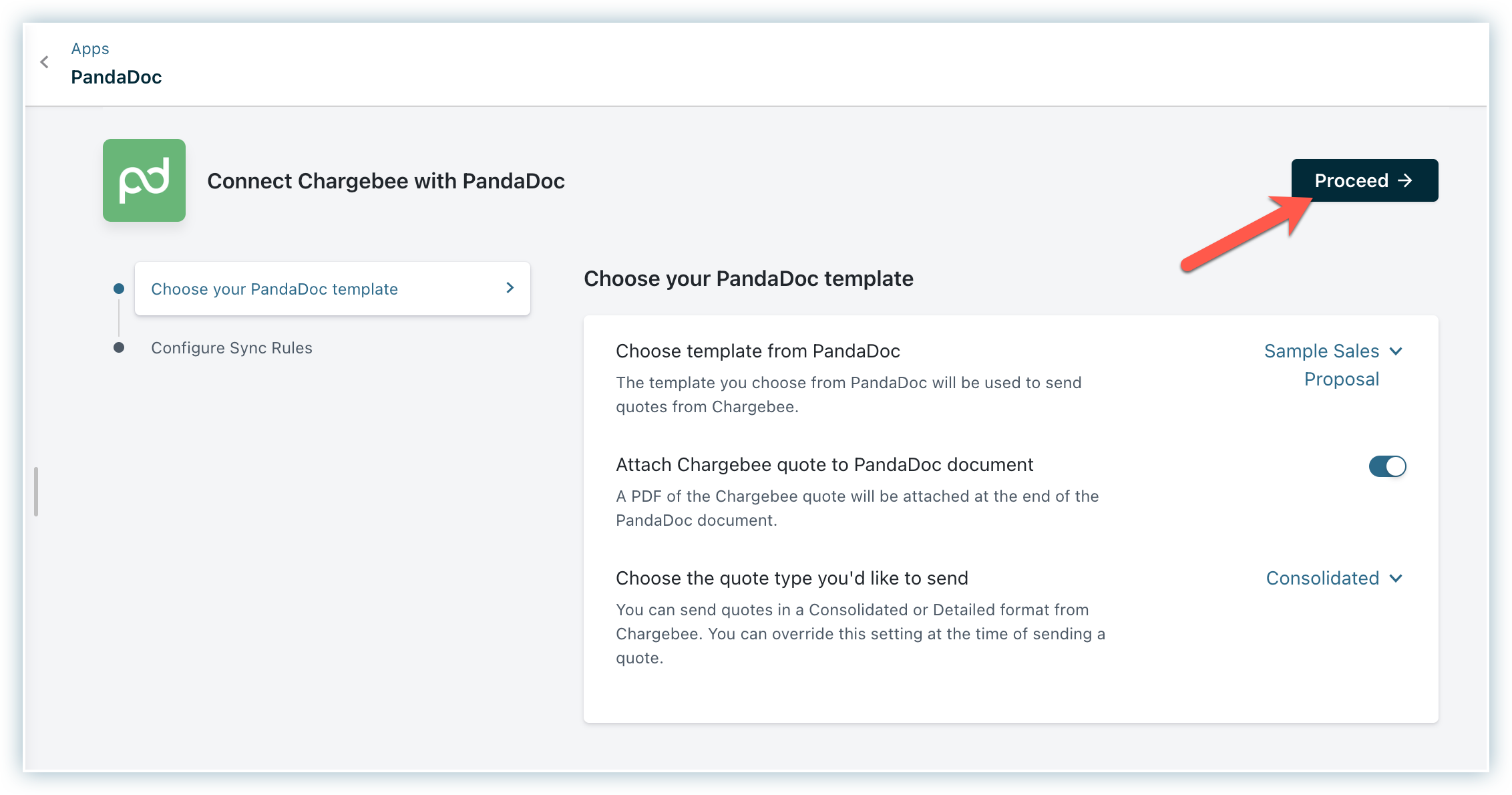Click the green PandaDoc logo

144,180
